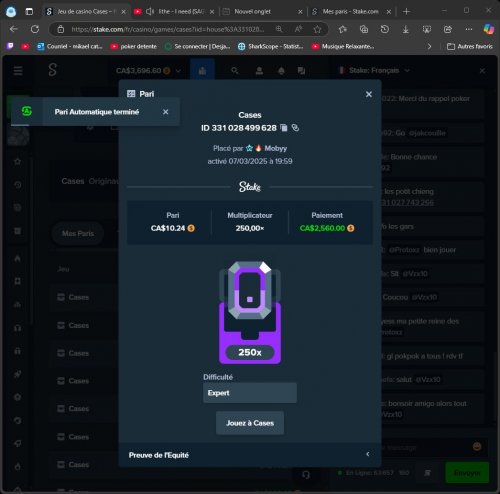The image size is (500, 494).
Task: Open the Difficulté Expert field
Action: (x=250, y=393)
